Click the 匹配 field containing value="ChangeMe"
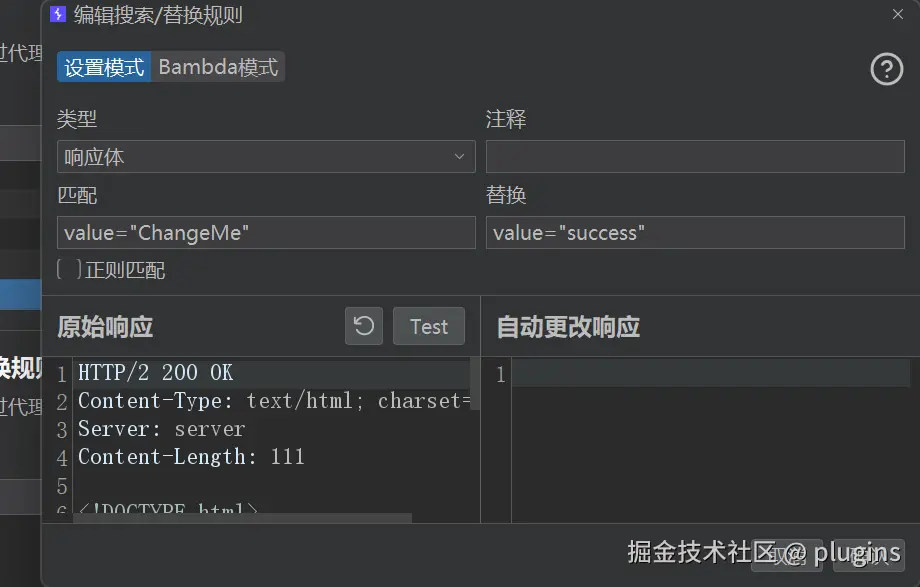The width and height of the screenshot is (920, 587). click(265, 233)
